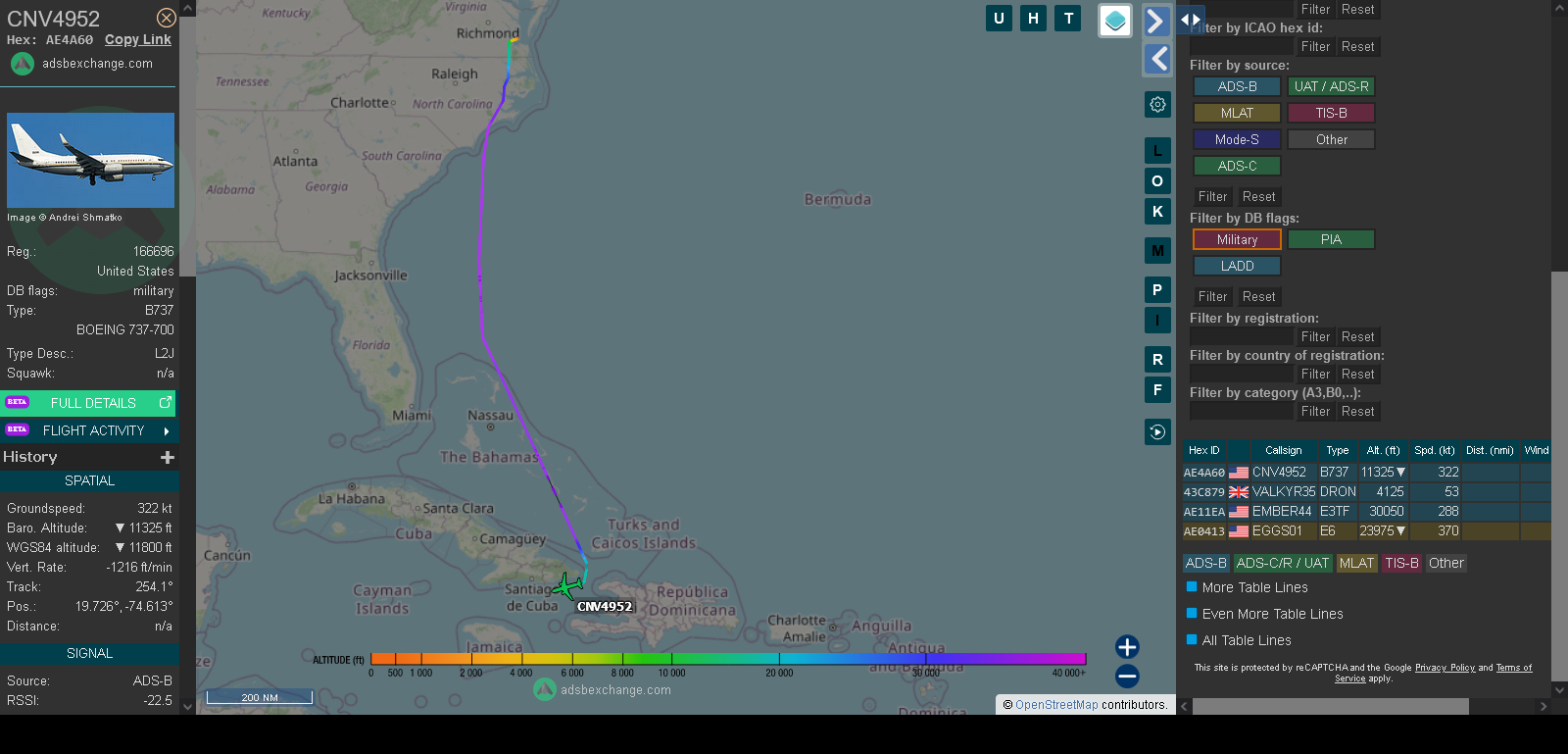
Task: Sort table by Hex ID column
Action: click(x=1203, y=450)
